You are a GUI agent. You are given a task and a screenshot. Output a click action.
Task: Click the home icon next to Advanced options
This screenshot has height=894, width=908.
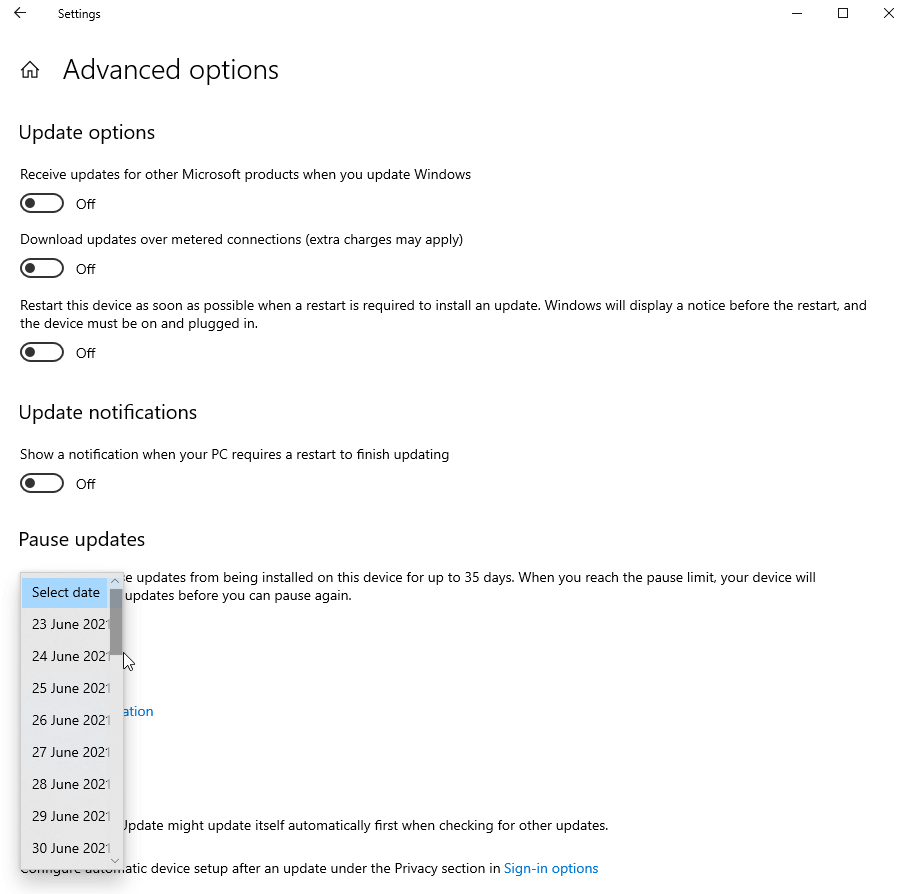tap(30, 70)
